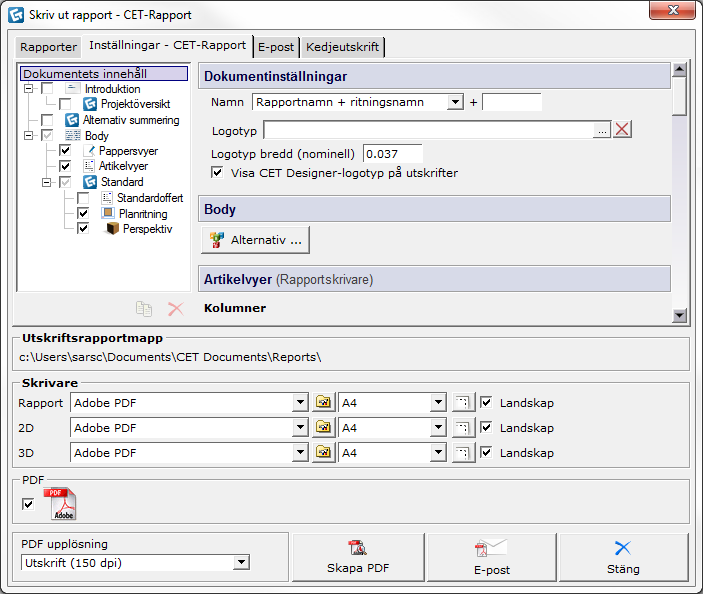
Task: Open the Kedjeutskrift tab
Action: coord(342,47)
